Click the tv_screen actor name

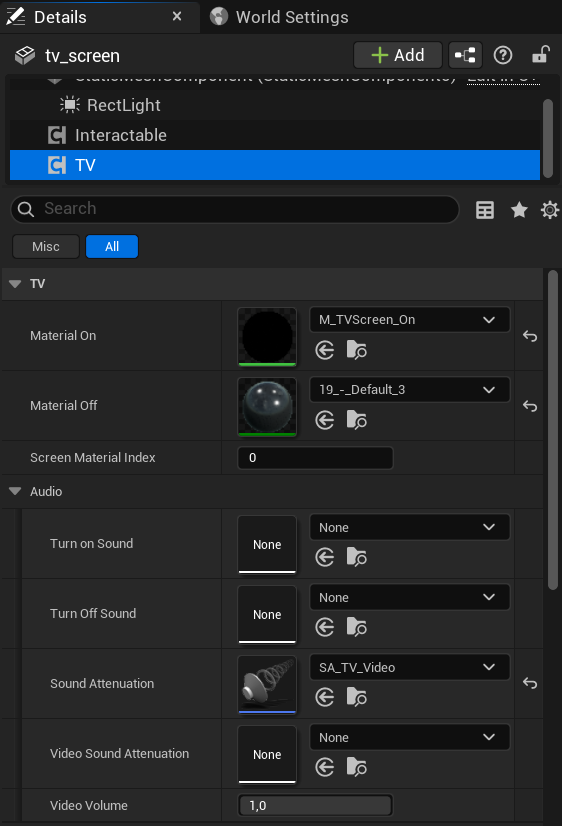click(x=82, y=56)
